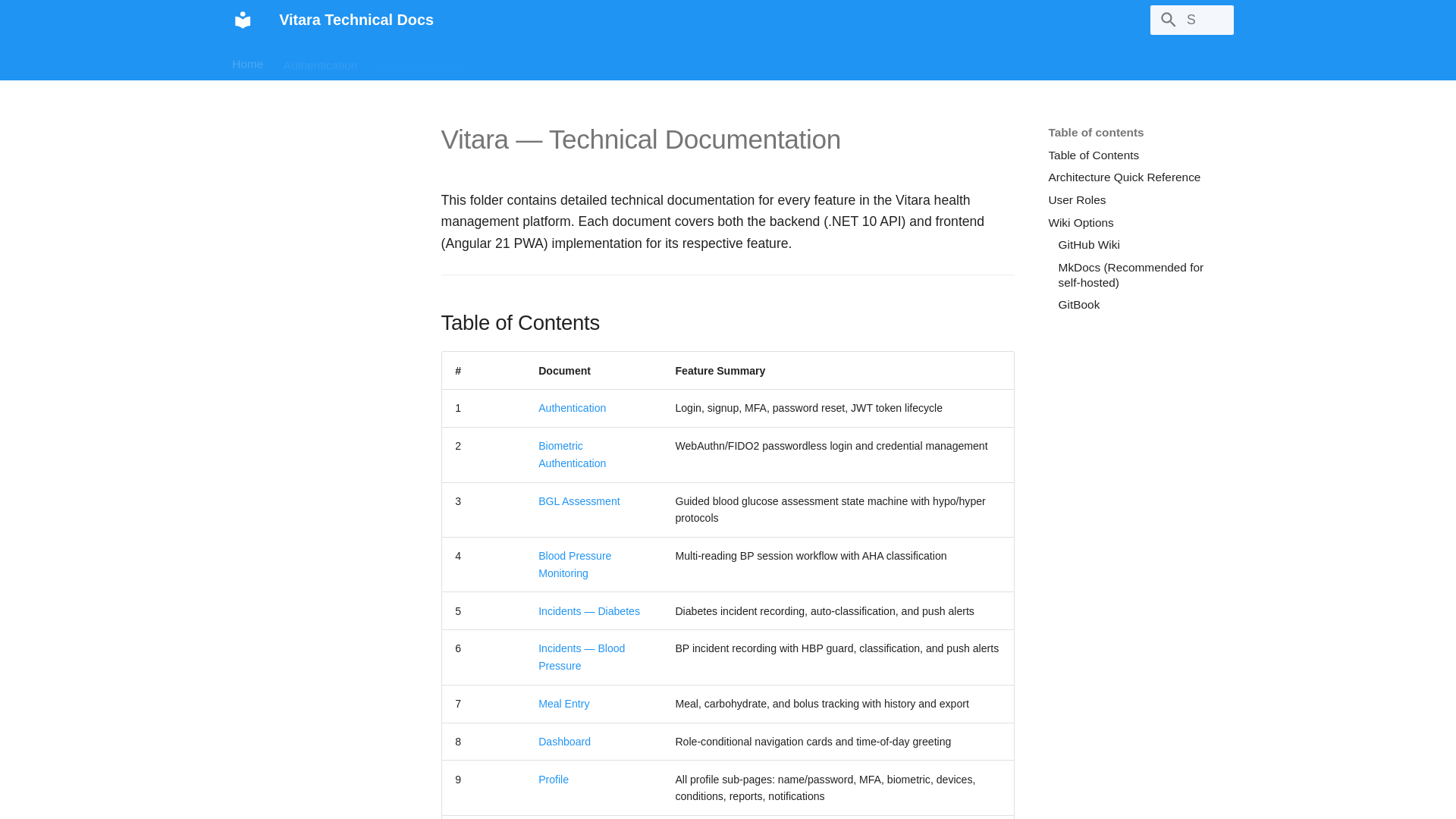This screenshot has height=819, width=1456.
Task: Open the Authentication document link
Action: [x=572, y=408]
